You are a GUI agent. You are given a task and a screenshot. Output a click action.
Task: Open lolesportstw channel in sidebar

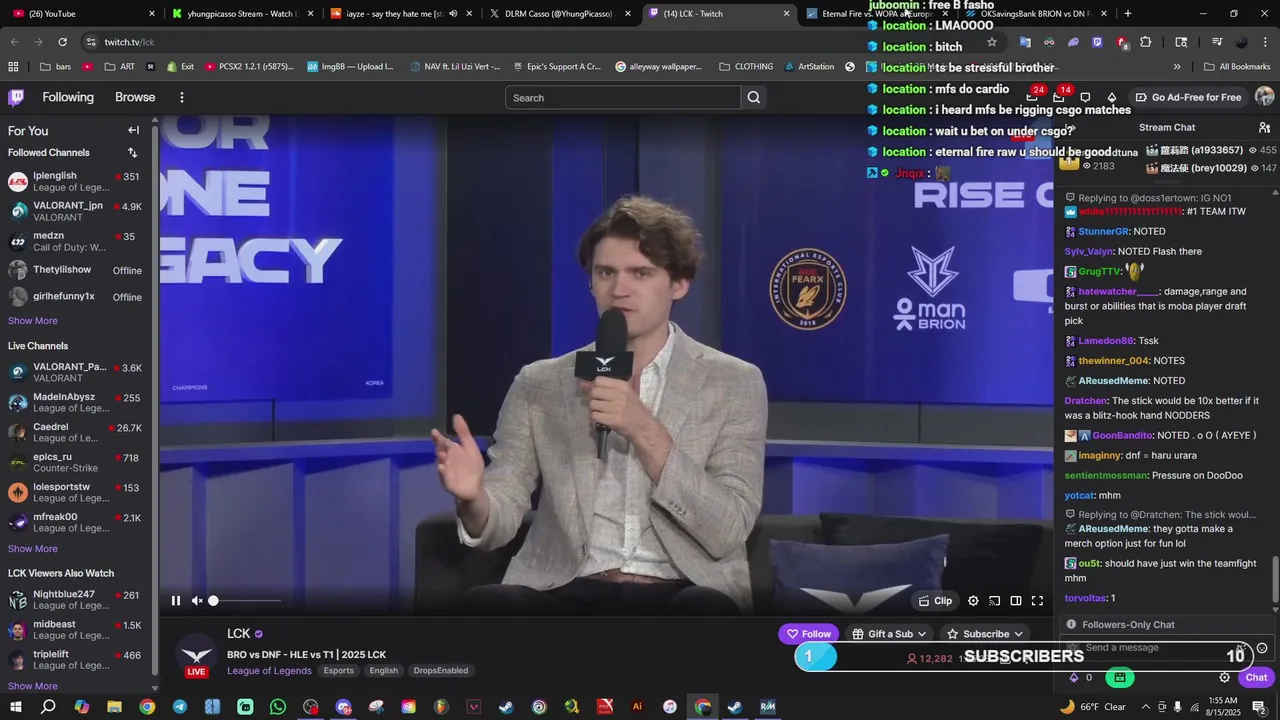[x=75, y=492]
